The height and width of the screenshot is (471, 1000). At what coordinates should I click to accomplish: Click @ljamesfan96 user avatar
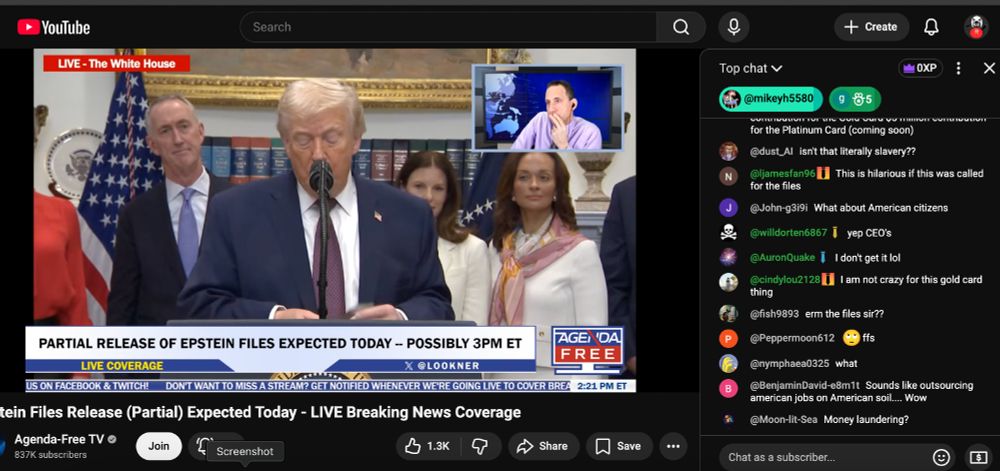click(728, 176)
